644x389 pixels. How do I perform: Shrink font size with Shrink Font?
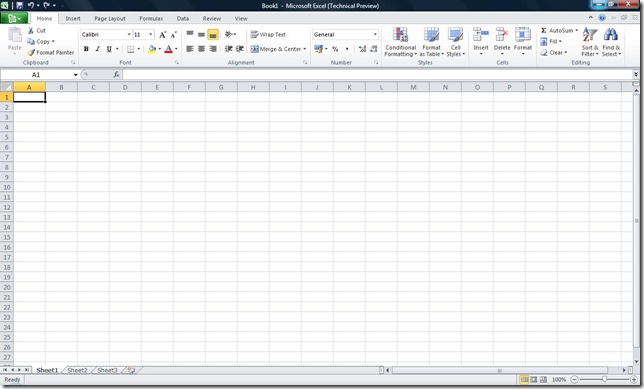click(174, 35)
